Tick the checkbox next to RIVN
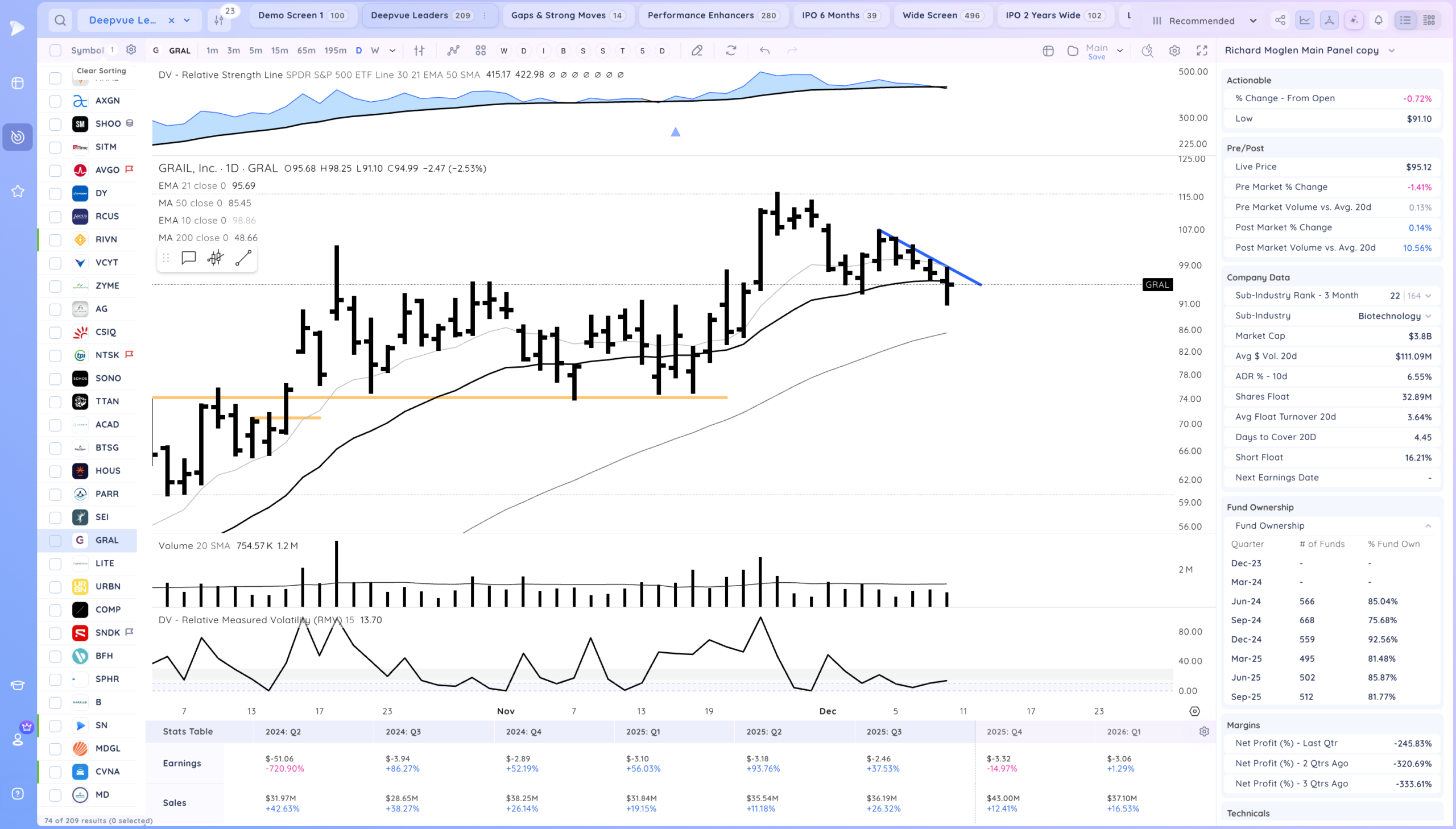This screenshot has height=829, width=1456. tap(55, 240)
